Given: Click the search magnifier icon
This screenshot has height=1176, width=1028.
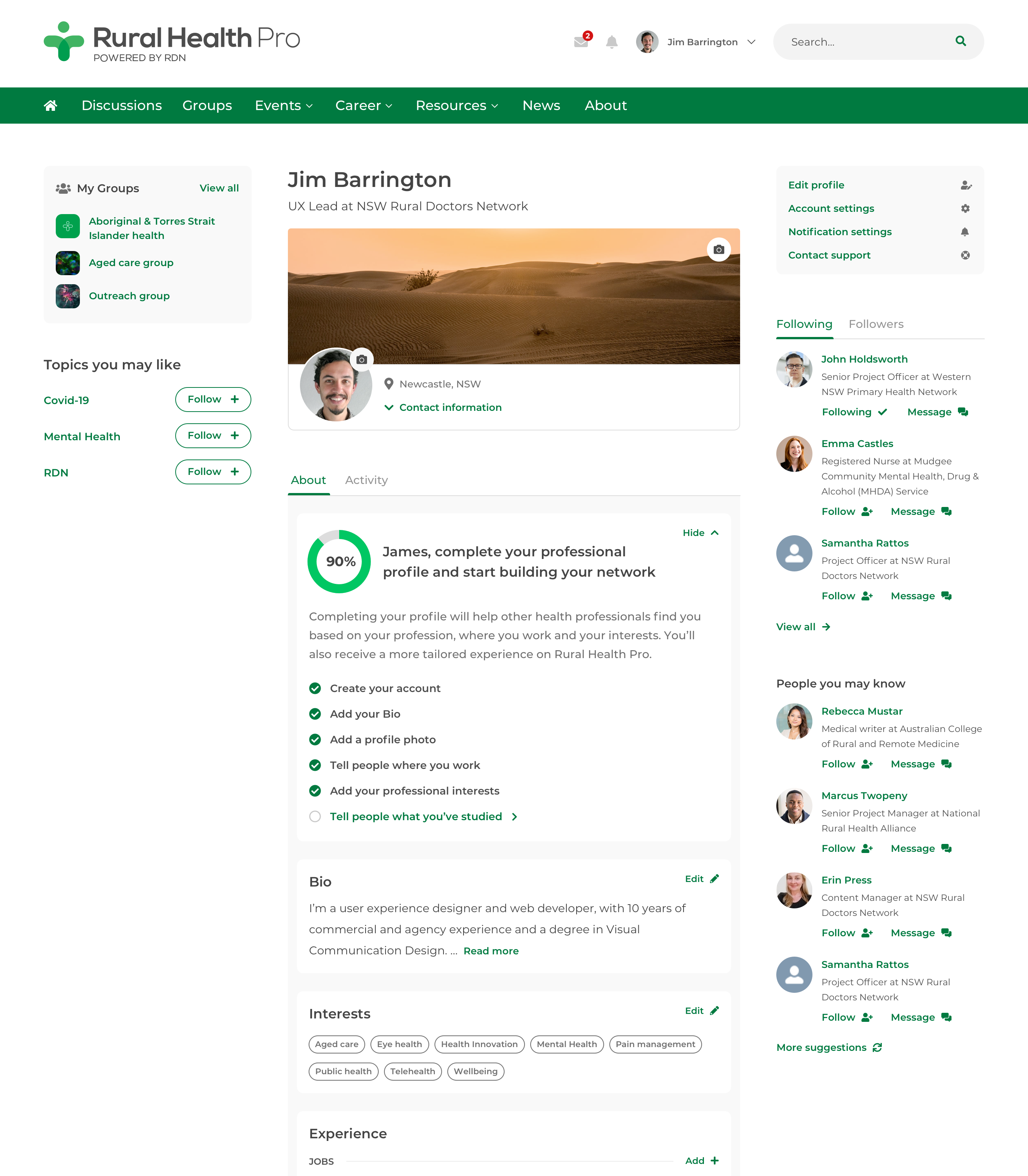Looking at the screenshot, I should point(960,41).
